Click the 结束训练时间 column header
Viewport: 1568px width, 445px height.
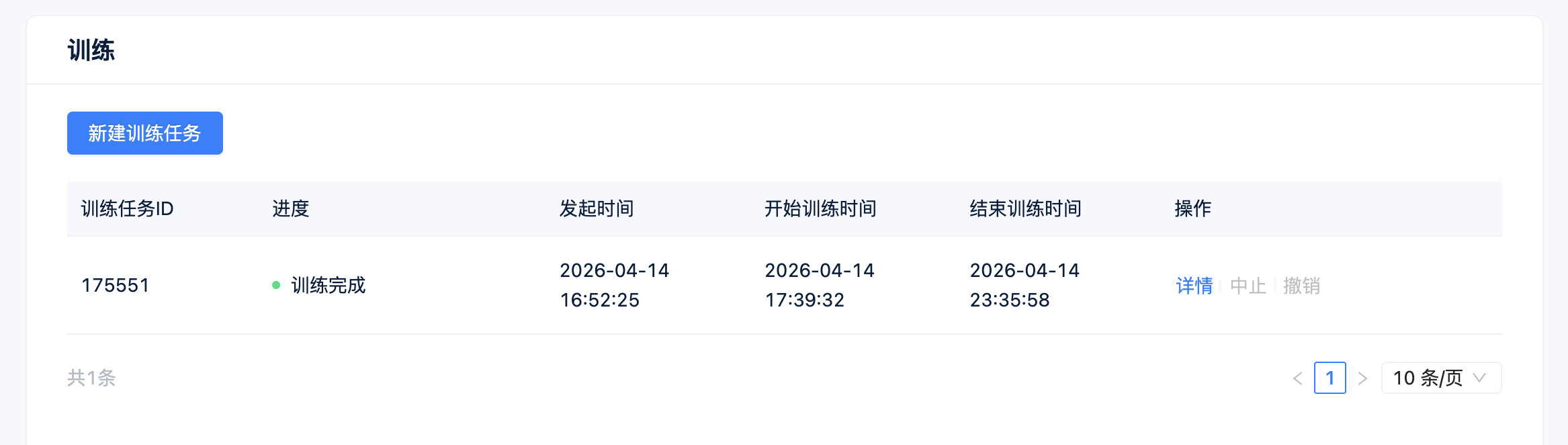pyautogui.click(x=1025, y=209)
